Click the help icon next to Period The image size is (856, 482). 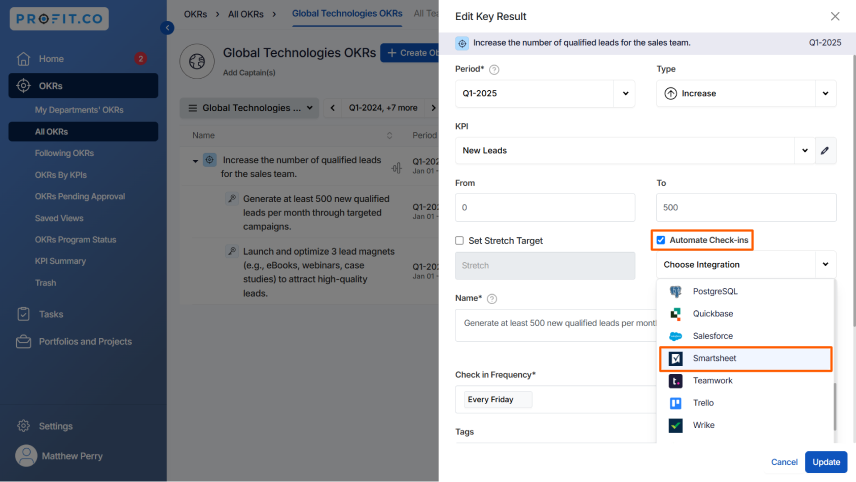494,69
